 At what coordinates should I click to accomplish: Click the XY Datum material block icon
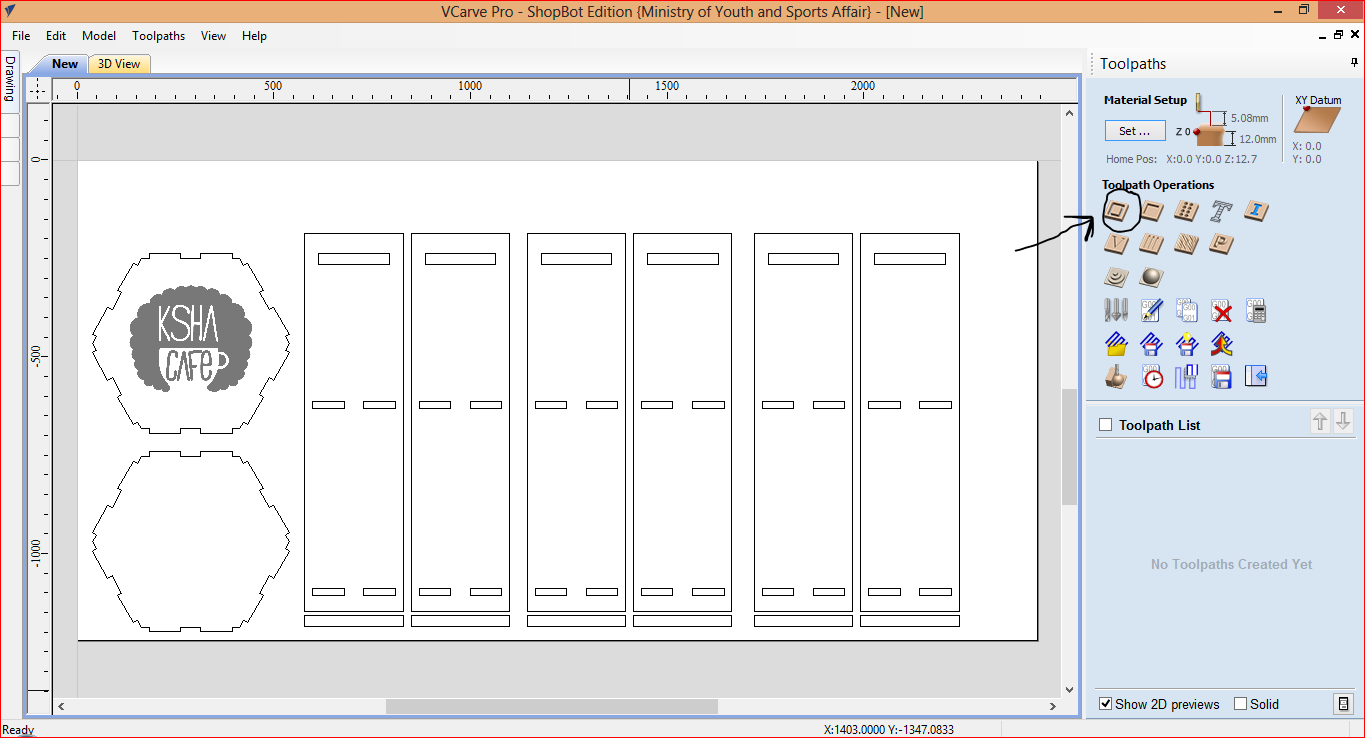pyautogui.click(x=1316, y=121)
